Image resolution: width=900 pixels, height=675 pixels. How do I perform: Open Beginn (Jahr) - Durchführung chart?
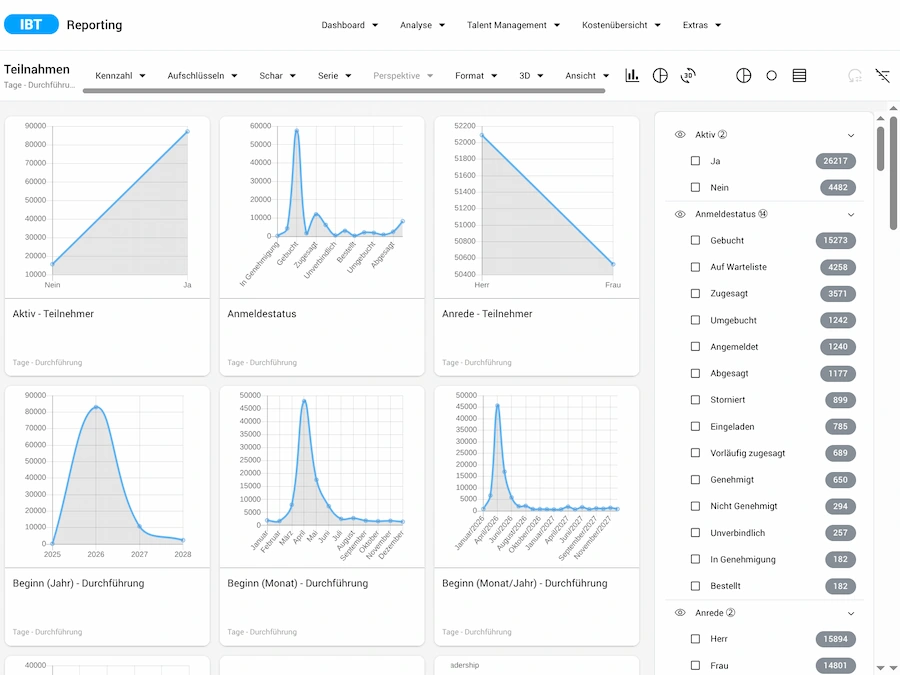pyautogui.click(x=107, y=515)
